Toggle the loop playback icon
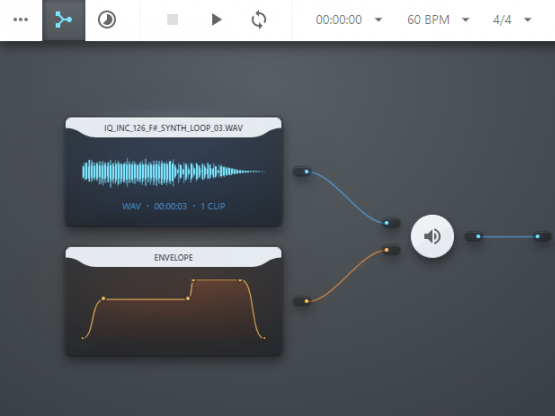Screen dimensions: 555x416 pyautogui.click(x=259, y=20)
